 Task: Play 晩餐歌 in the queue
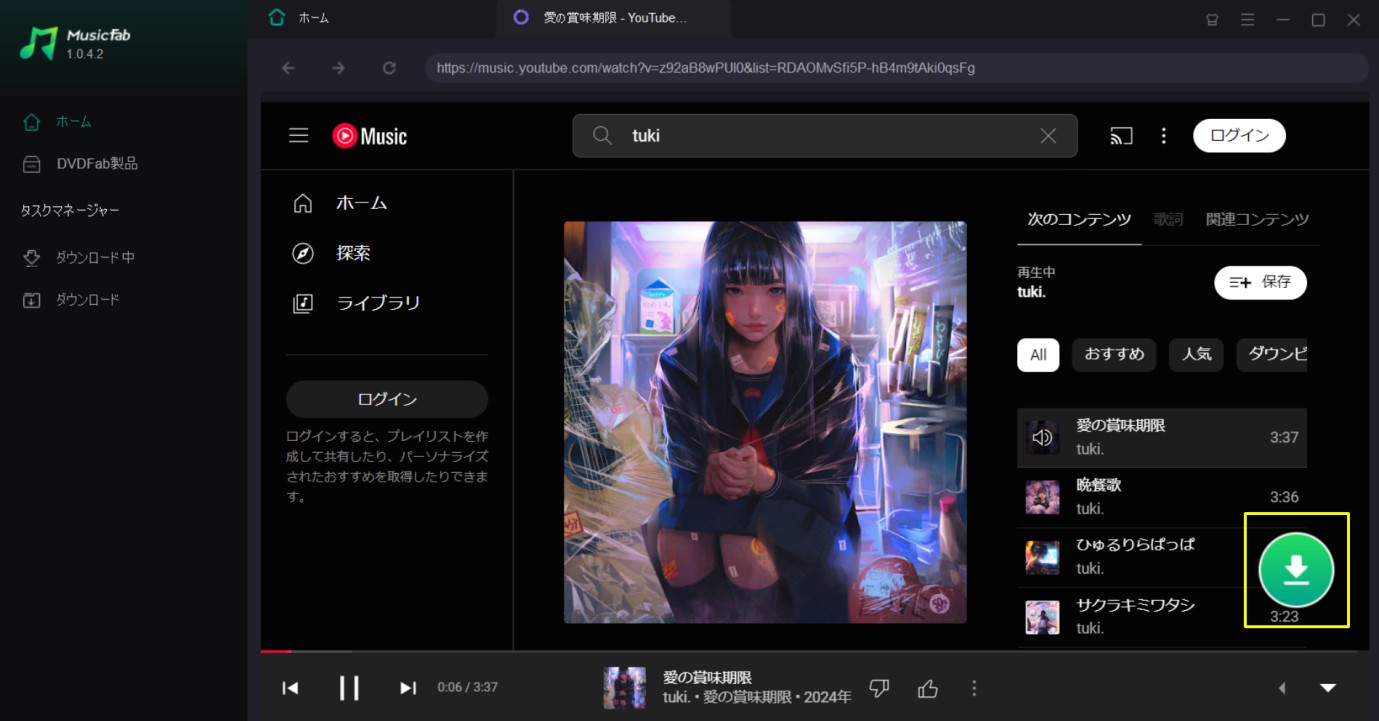click(x=1162, y=497)
